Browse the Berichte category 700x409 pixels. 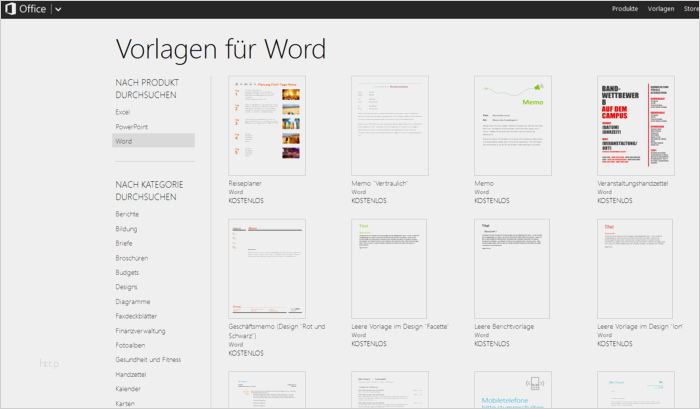(x=127, y=214)
